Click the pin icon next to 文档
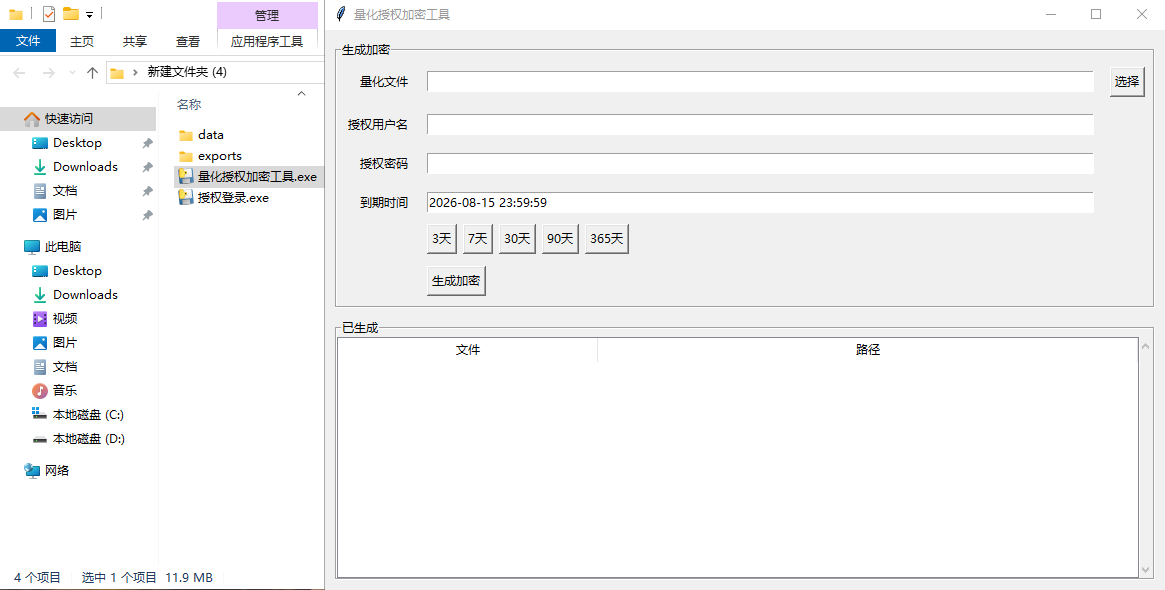Screen dimensions: 1165x590 [147, 191]
